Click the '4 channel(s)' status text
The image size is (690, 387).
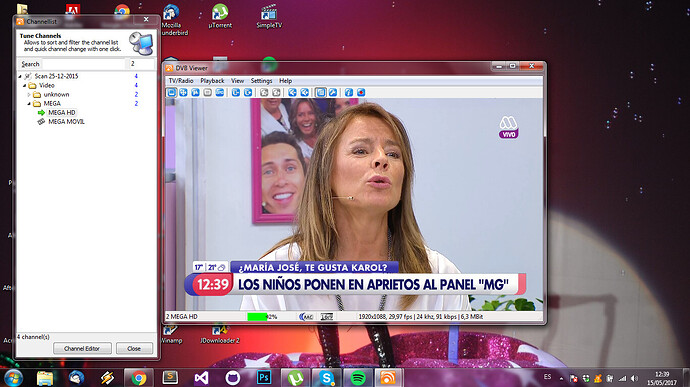[33, 337]
